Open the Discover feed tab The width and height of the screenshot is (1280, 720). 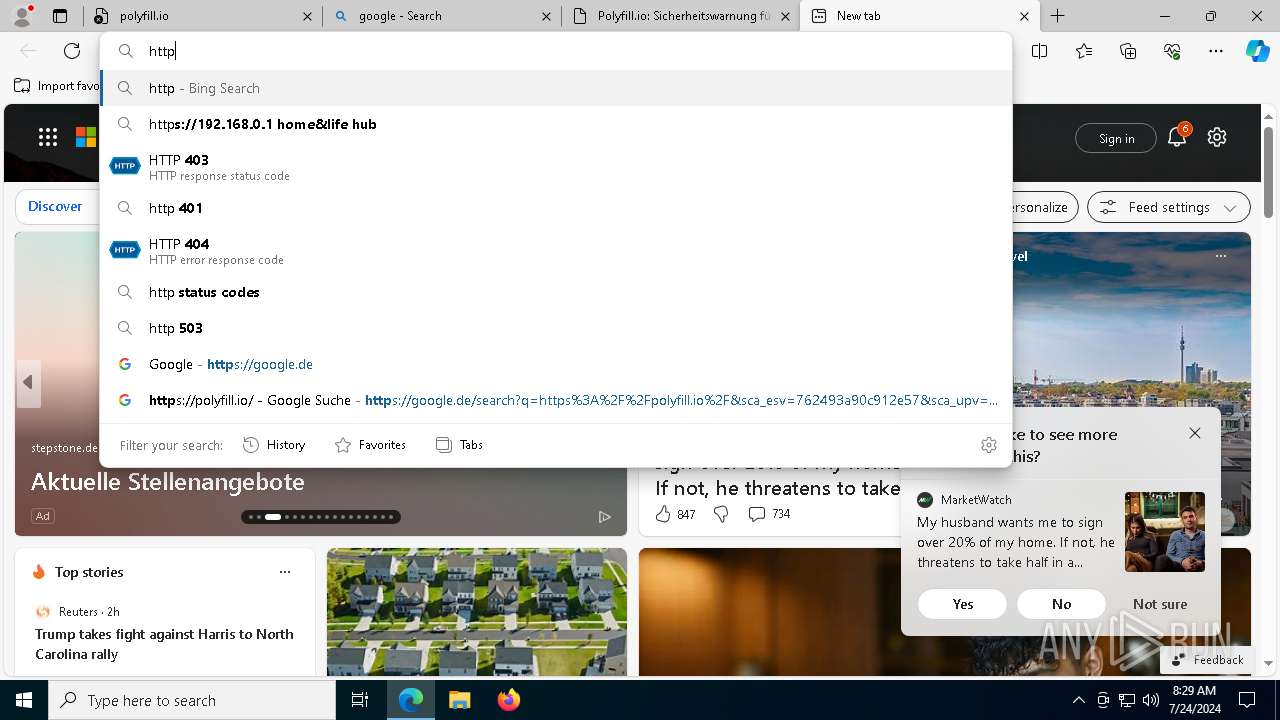(x=55, y=206)
